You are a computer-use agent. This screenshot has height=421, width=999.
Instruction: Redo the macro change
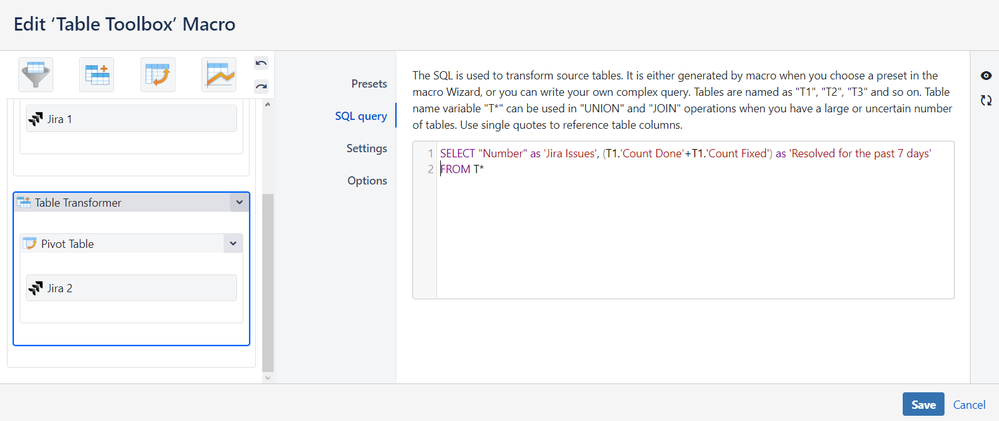pyautogui.click(x=261, y=86)
